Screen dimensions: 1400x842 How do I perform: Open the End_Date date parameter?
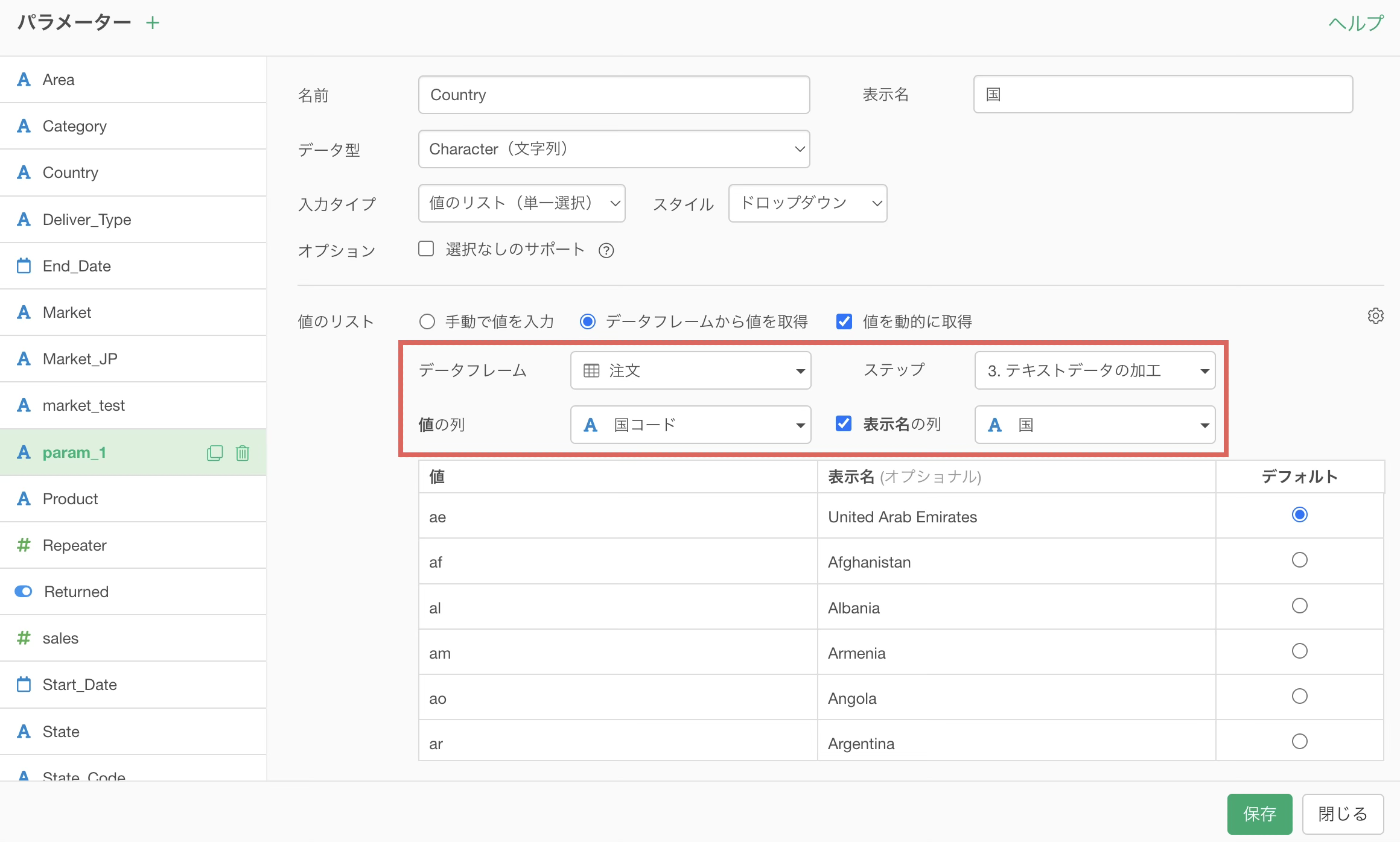click(133, 266)
